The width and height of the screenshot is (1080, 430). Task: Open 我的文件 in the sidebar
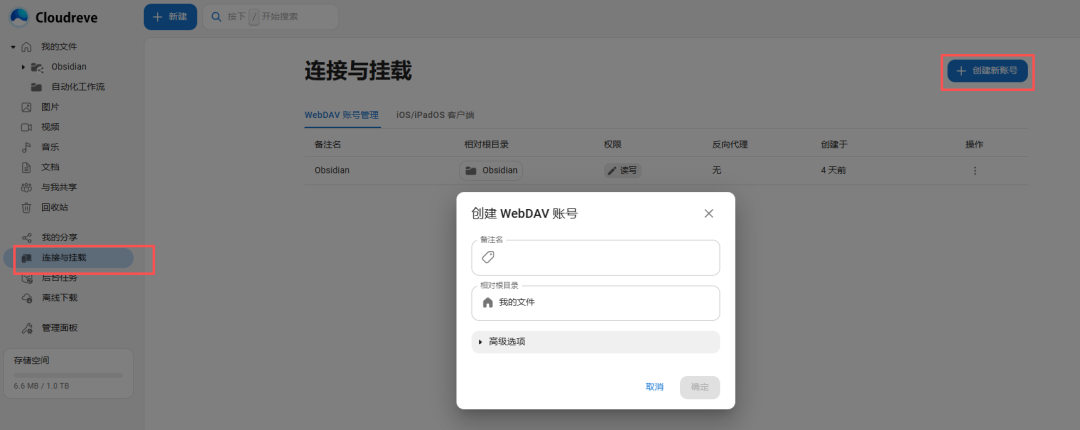(59, 47)
